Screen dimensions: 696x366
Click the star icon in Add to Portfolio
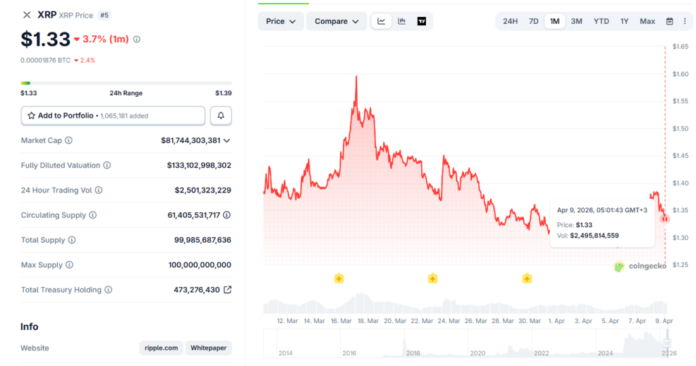[31, 116]
